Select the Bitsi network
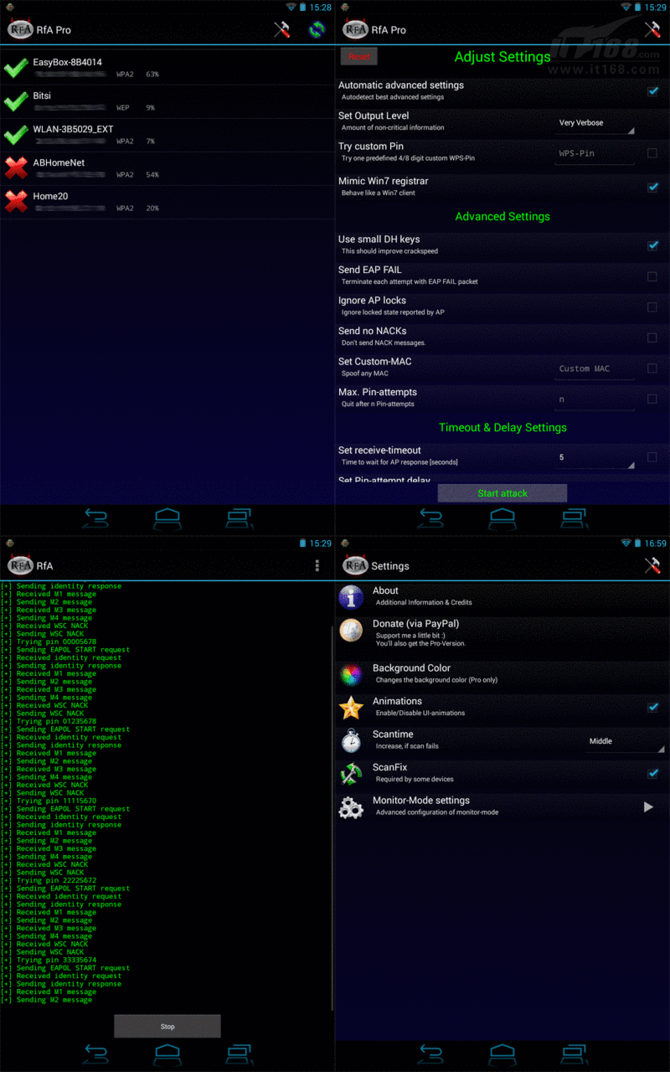 click(x=168, y=101)
